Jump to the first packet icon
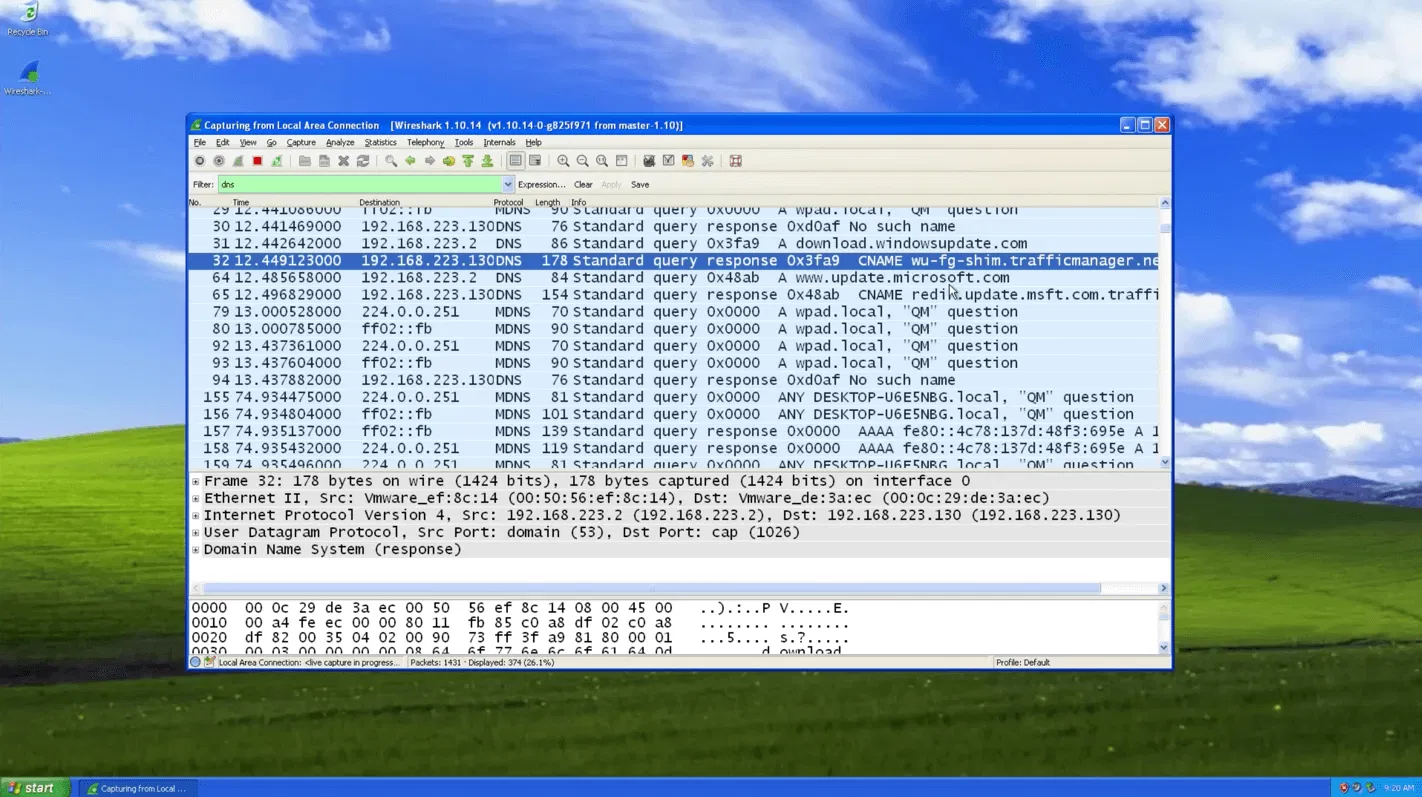The image size is (1422, 797). (468, 161)
